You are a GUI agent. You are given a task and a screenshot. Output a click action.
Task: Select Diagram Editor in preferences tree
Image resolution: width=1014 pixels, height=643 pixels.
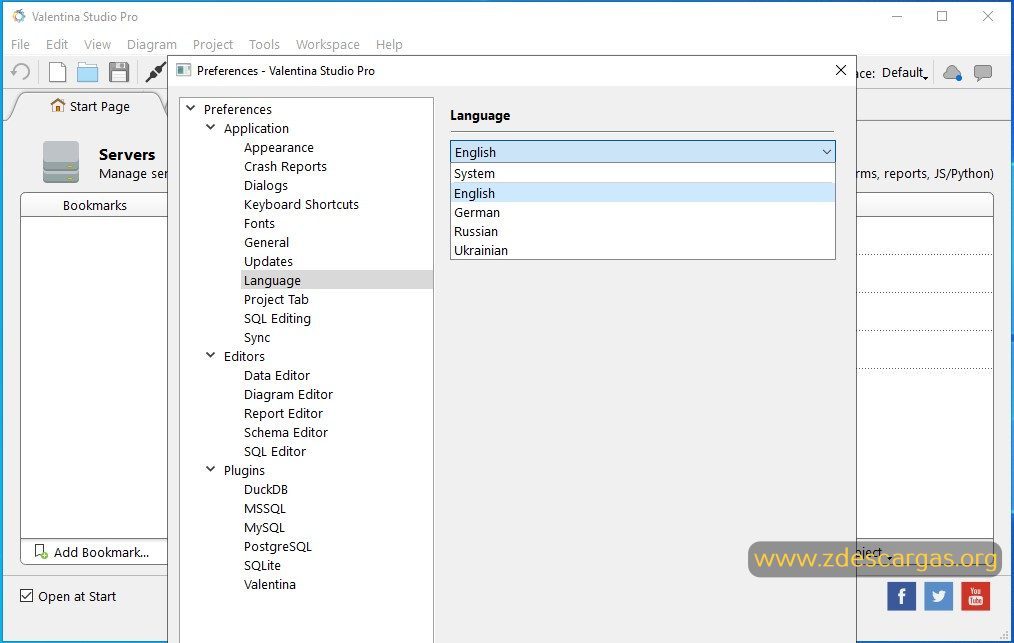(x=288, y=394)
